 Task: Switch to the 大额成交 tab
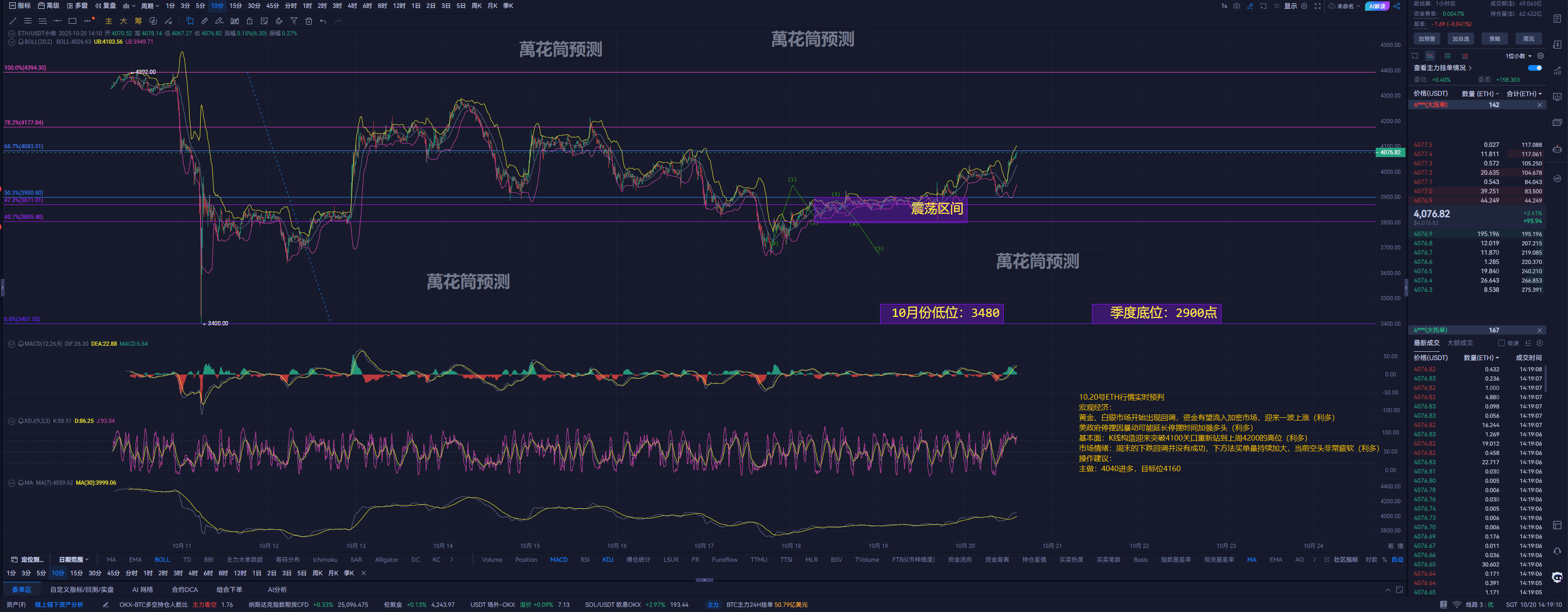1460,343
